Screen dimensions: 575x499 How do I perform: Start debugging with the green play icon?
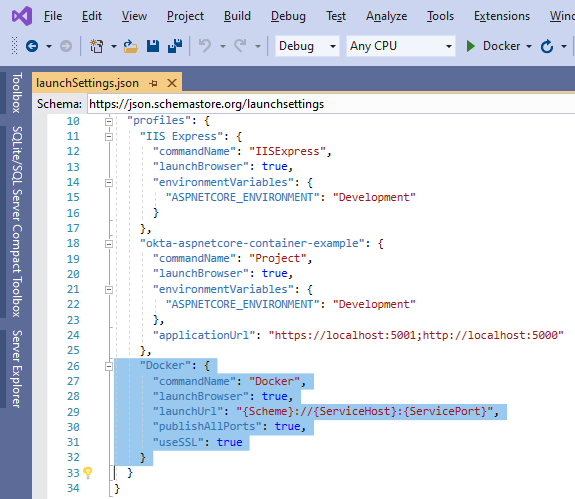coord(470,46)
